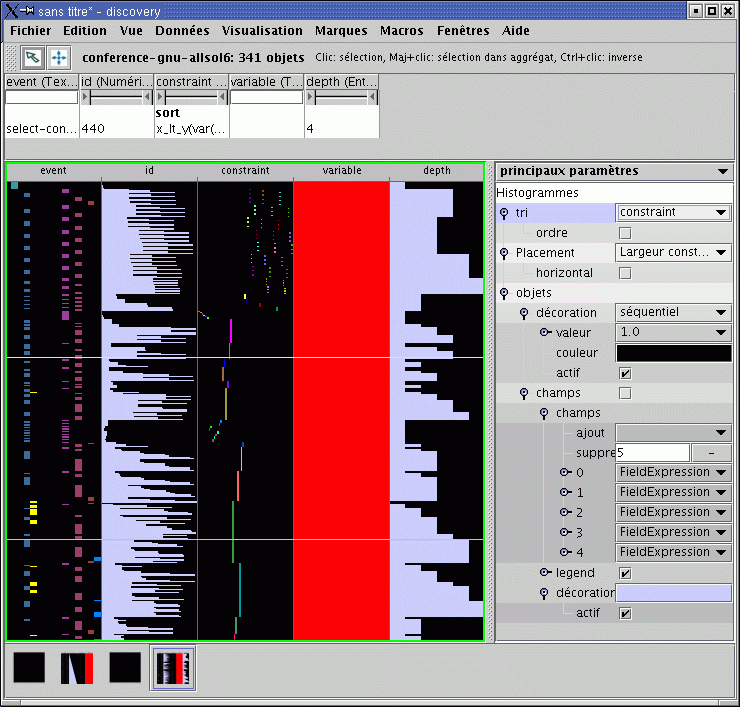
Task: Open the décoration séquentiel dropdown
Action: click(673, 312)
